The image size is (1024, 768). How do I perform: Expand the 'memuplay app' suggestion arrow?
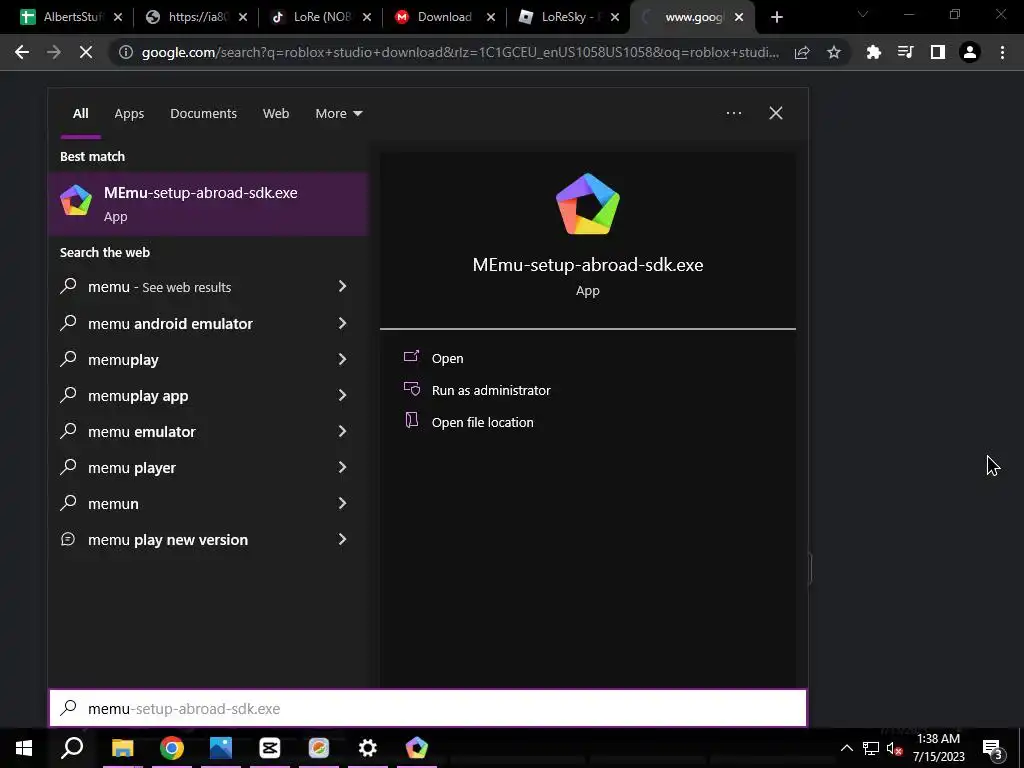pyautogui.click(x=342, y=394)
